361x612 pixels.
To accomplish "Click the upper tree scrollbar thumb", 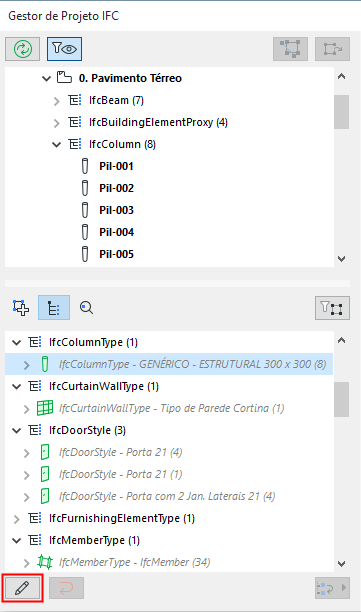I will tap(341, 112).
